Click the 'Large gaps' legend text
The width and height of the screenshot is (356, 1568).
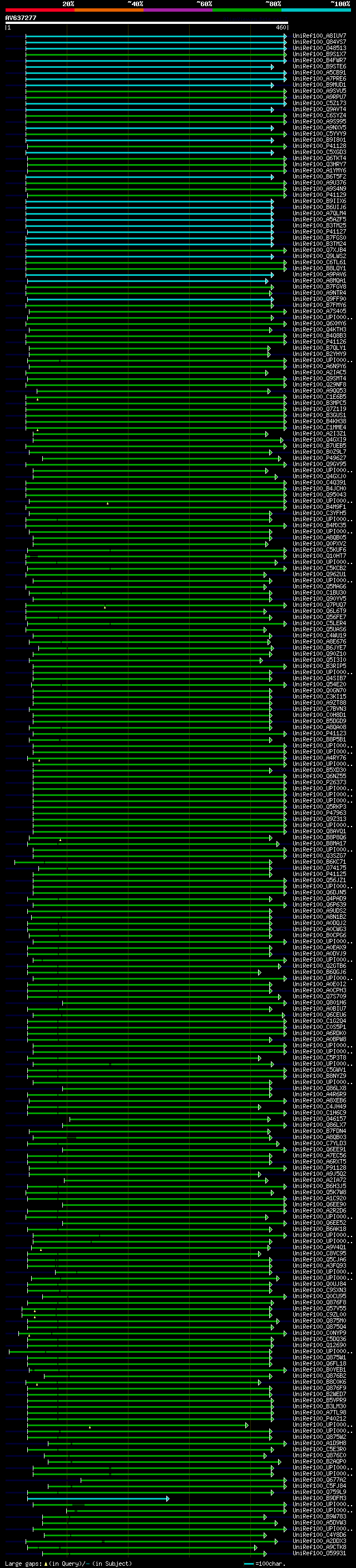23,1564
